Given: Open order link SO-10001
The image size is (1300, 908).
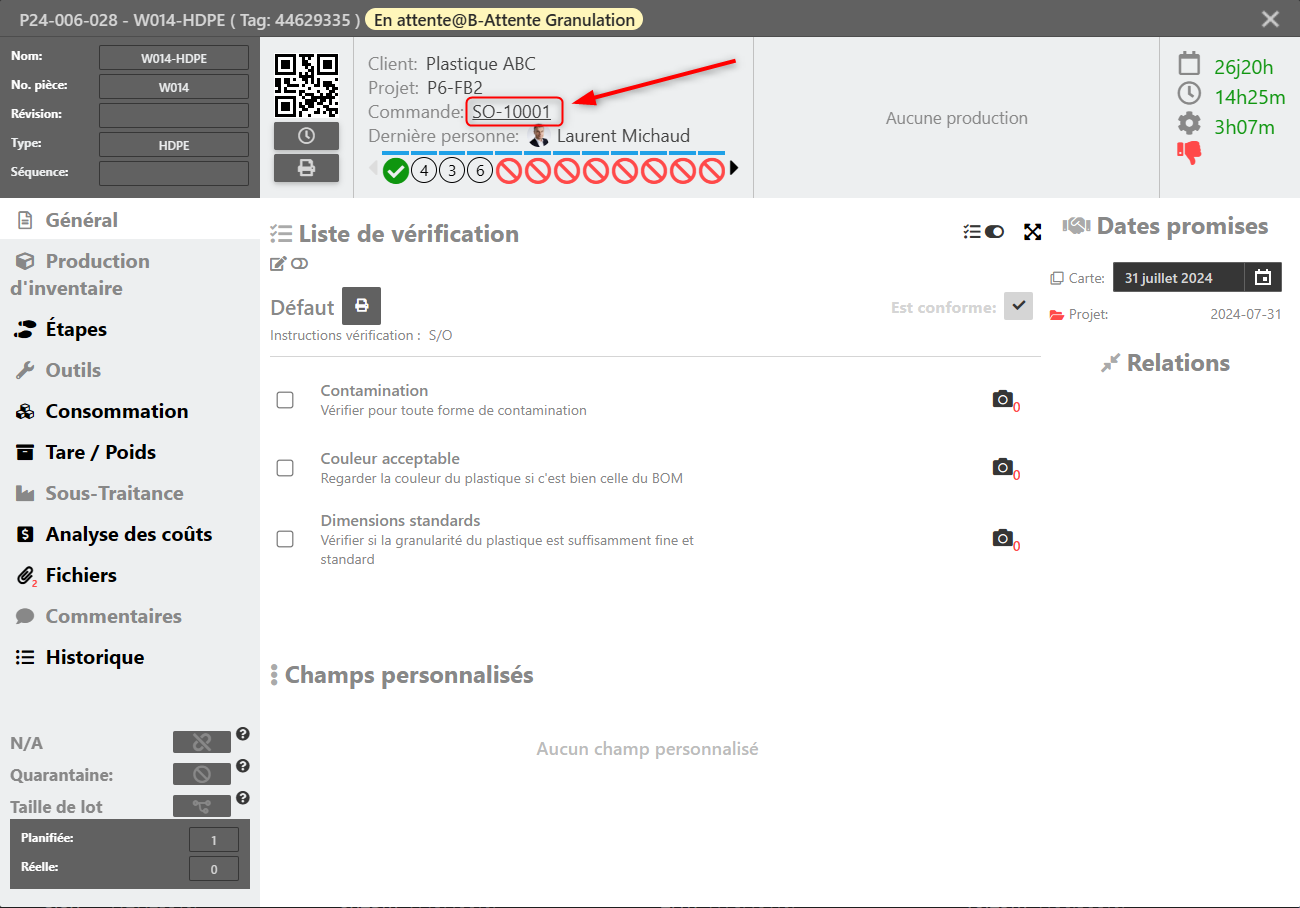Looking at the screenshot, I should point(511,112).
